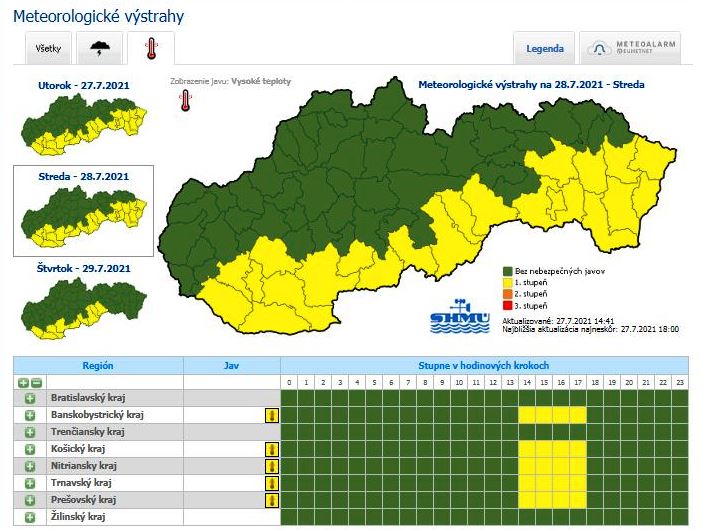Click heat warning icon for Prešovský kraj
701x530 pixels.
pos(270,500)
